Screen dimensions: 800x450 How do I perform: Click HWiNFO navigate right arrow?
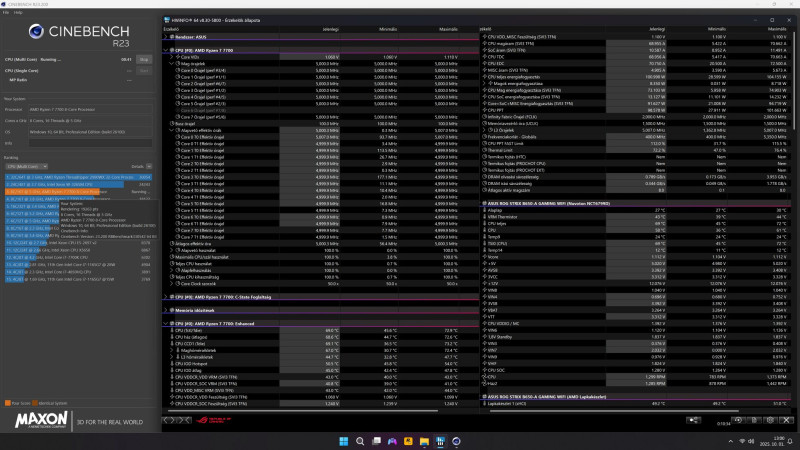[172, 420]
